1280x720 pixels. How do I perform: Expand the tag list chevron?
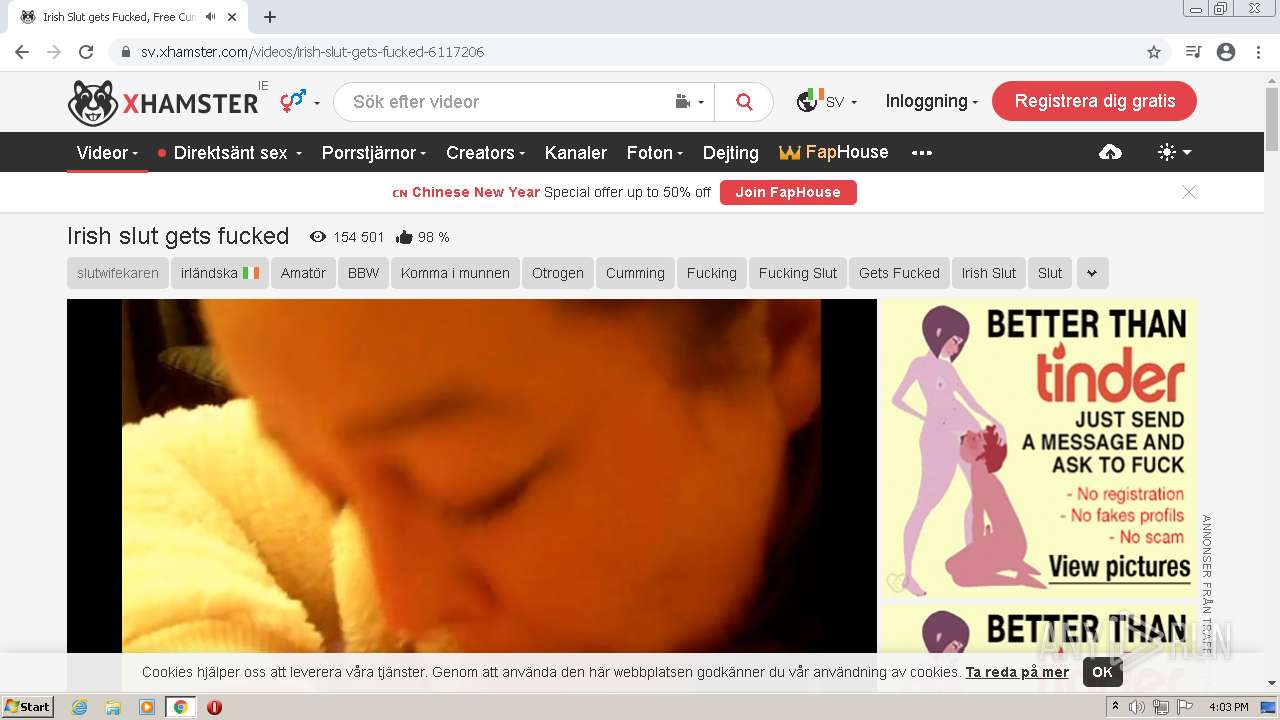pos(1092,273)
